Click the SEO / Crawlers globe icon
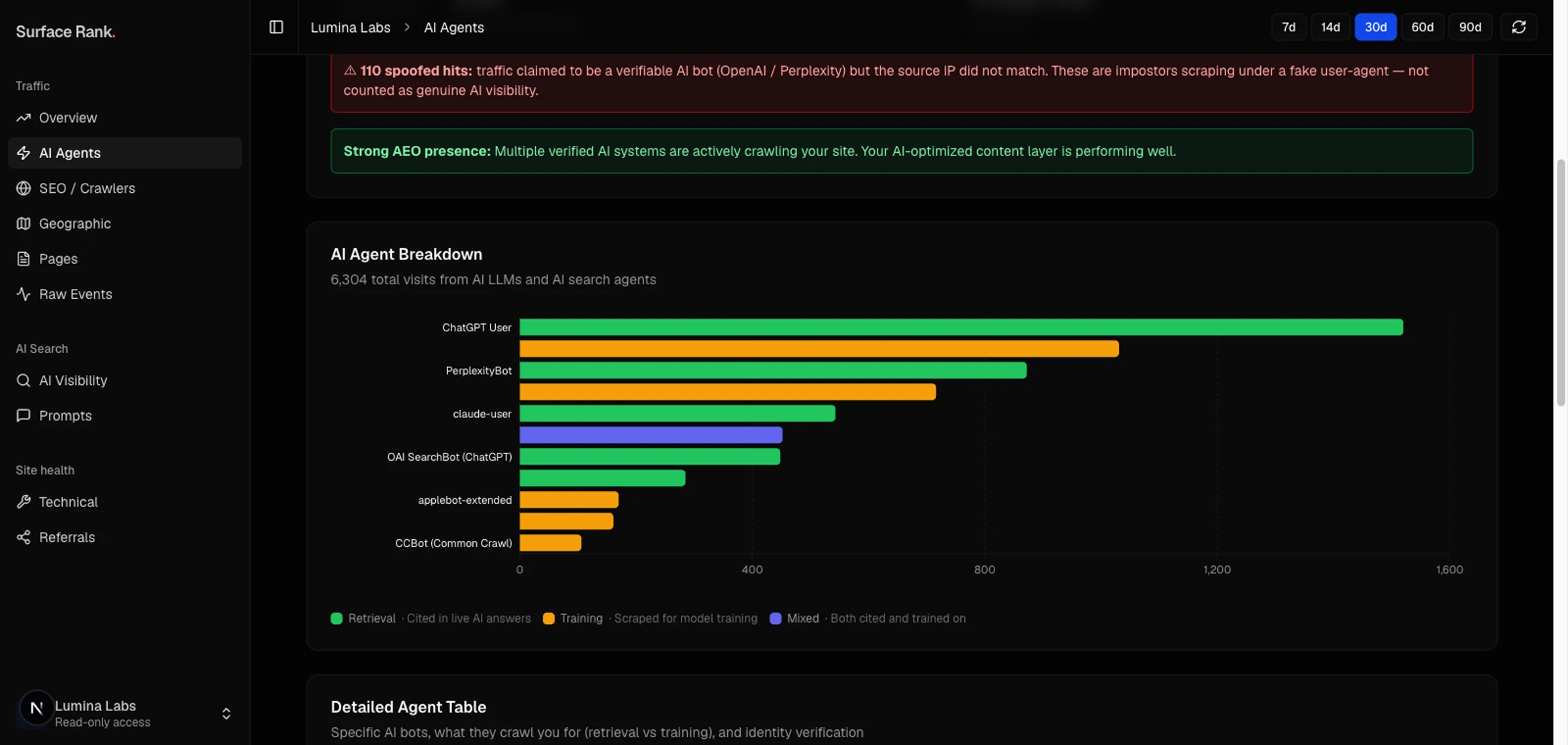This screenshot has height=745, width=1568. click(x=24, y=188)
